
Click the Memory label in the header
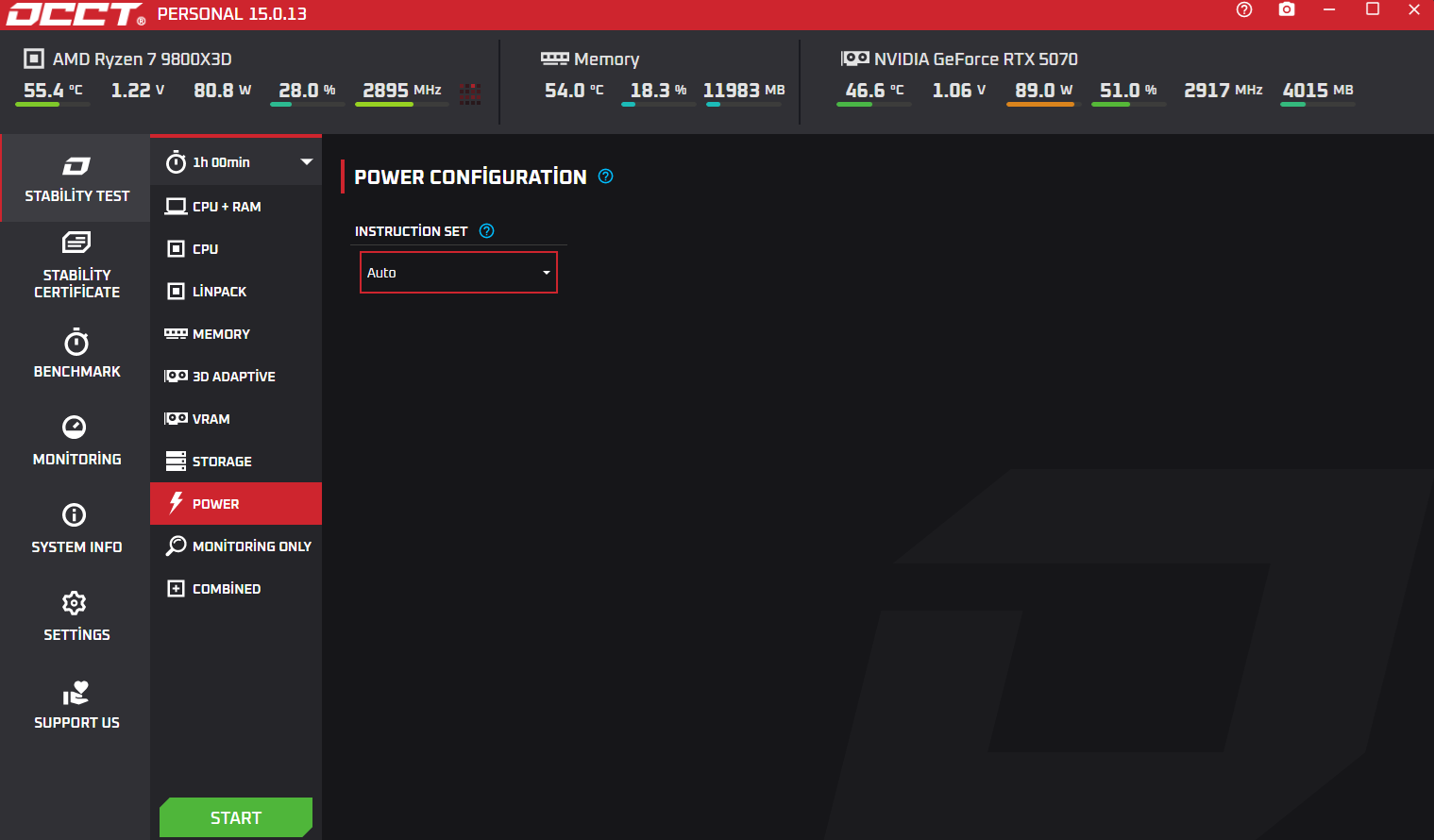point(607,59)
